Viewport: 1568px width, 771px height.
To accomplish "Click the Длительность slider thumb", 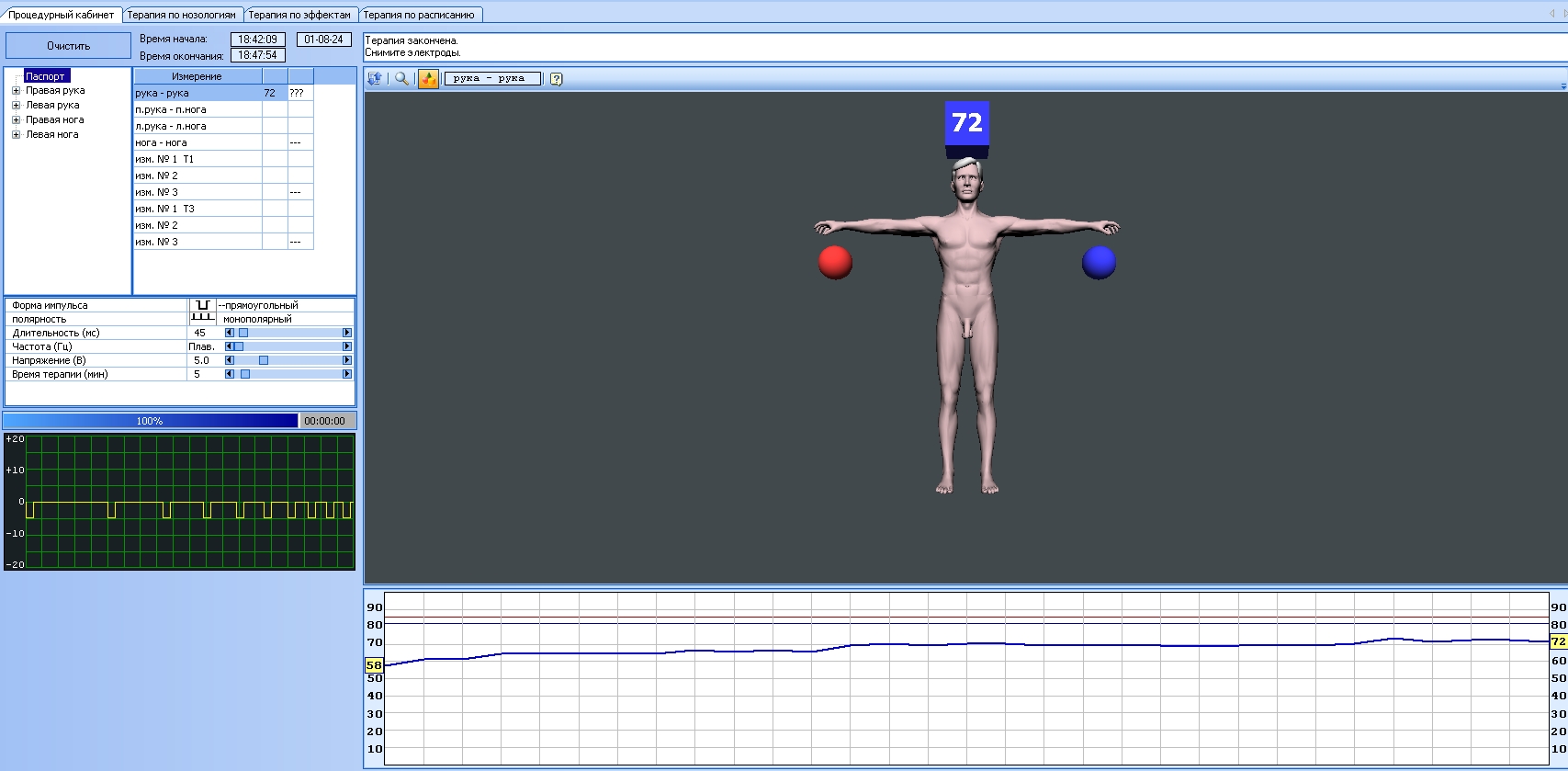I will 243,333.
